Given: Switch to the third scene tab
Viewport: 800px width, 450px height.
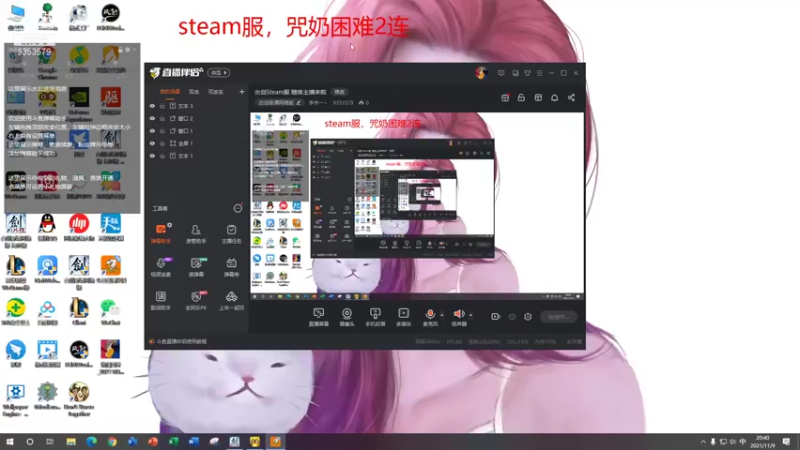Looking at the screenshot, I should (216, 92).
